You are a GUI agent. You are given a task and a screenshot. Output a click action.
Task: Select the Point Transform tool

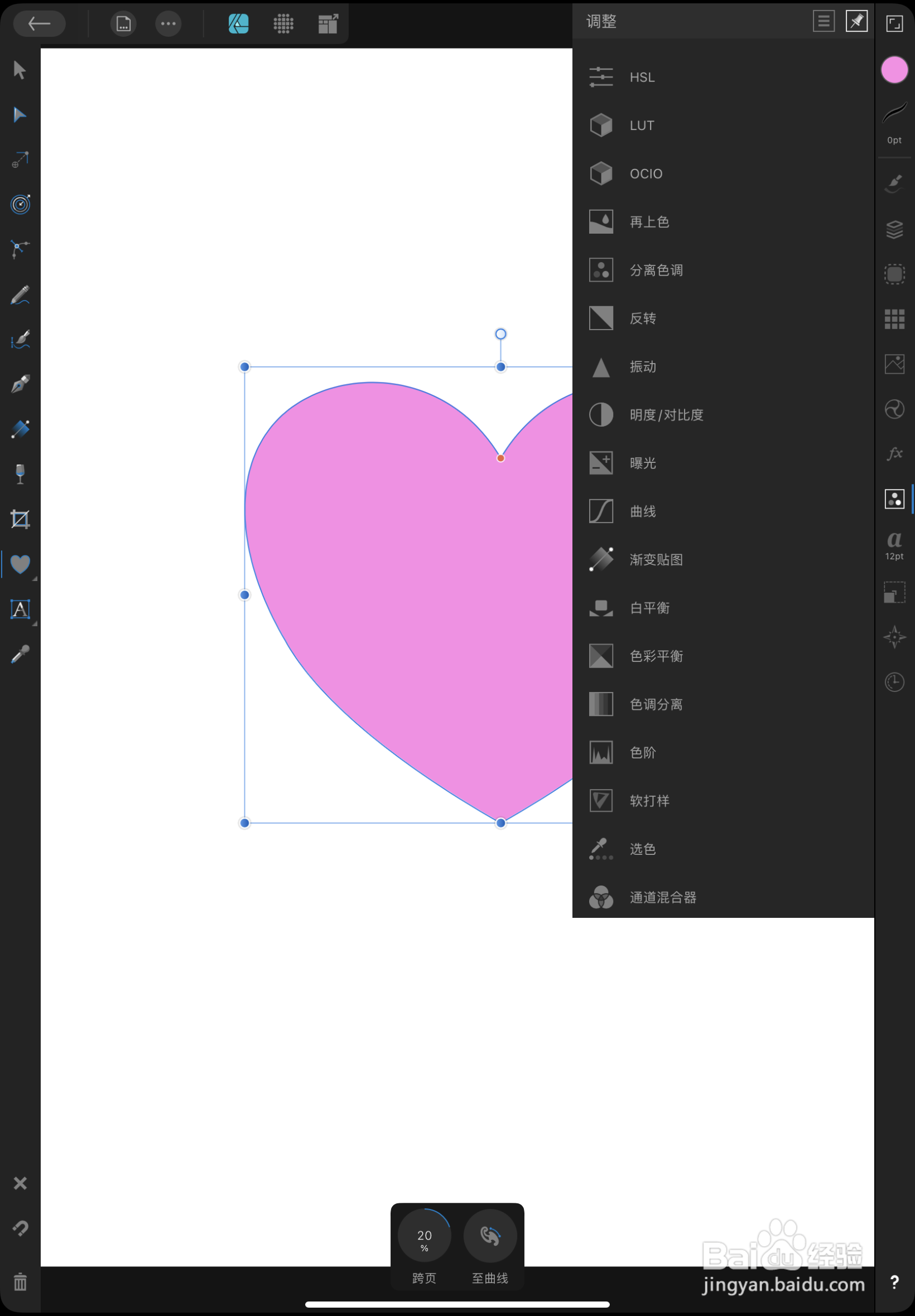pyautogui.click(x=20, y=160)
